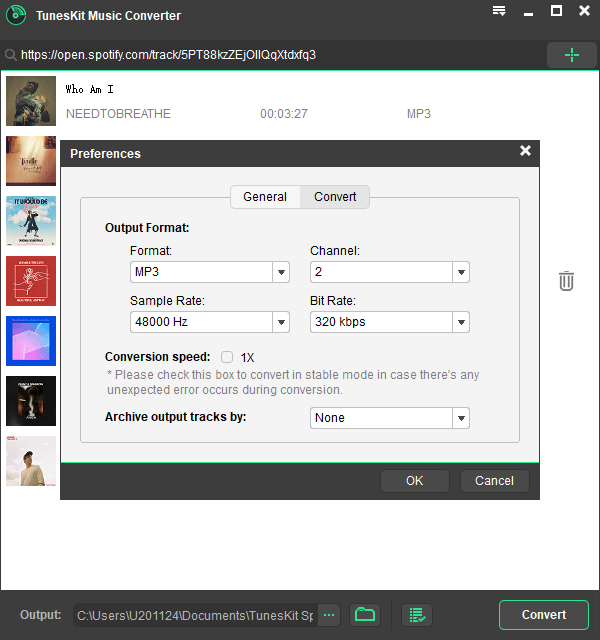Click the TunesKit logo icon
The height and width of the screenshot is (640, 600).
[16, 15]
